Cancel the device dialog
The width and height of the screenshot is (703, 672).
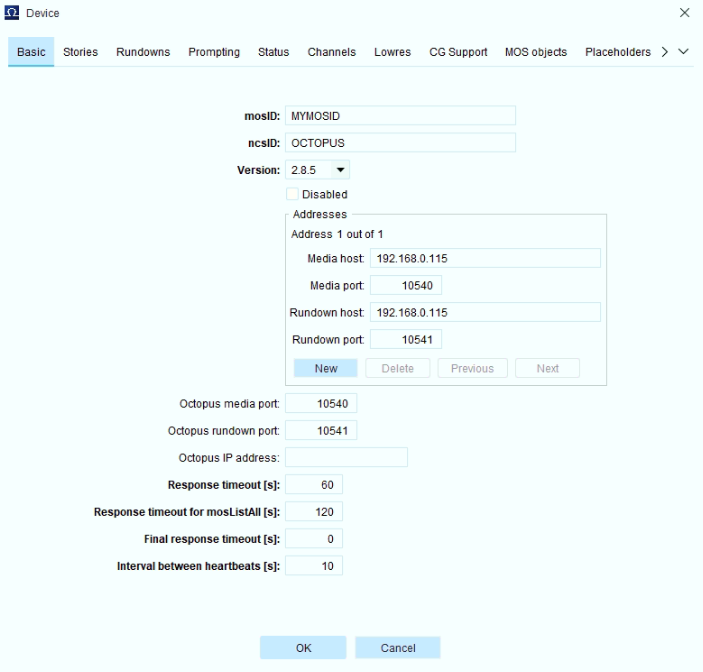tap(398, 648)
